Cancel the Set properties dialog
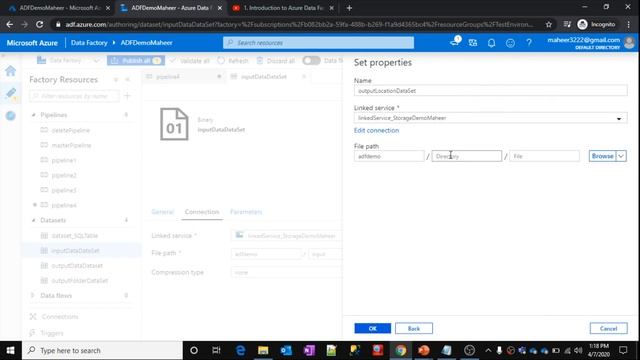This screenshot has width=640, height=360. pos(608,328)
